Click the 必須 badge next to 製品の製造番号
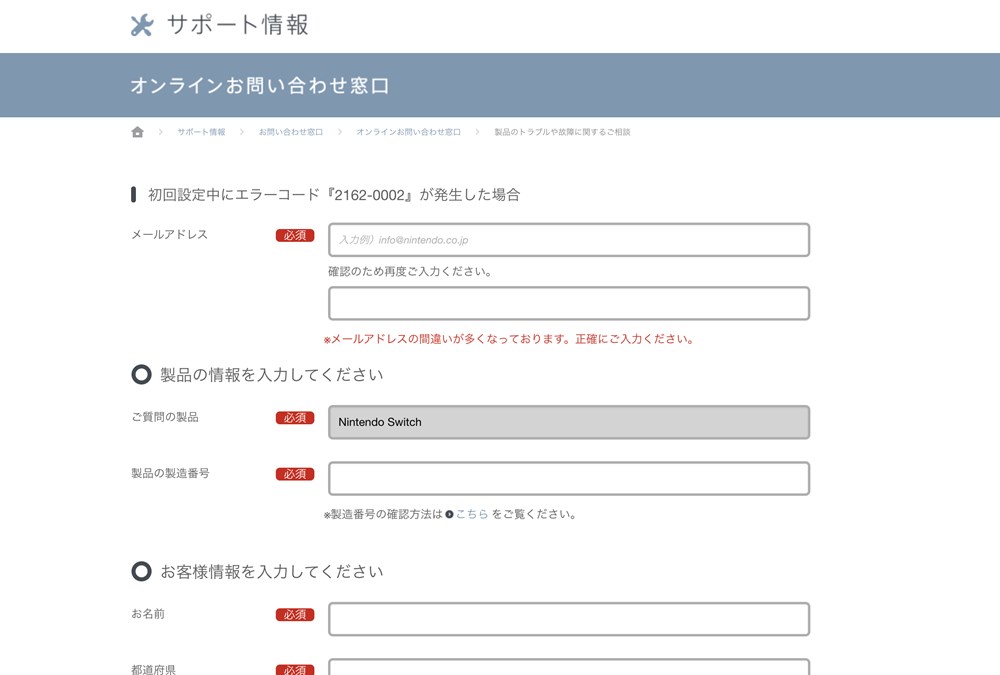This screenshot has width=1000, height=675. [x=295, y=473]
